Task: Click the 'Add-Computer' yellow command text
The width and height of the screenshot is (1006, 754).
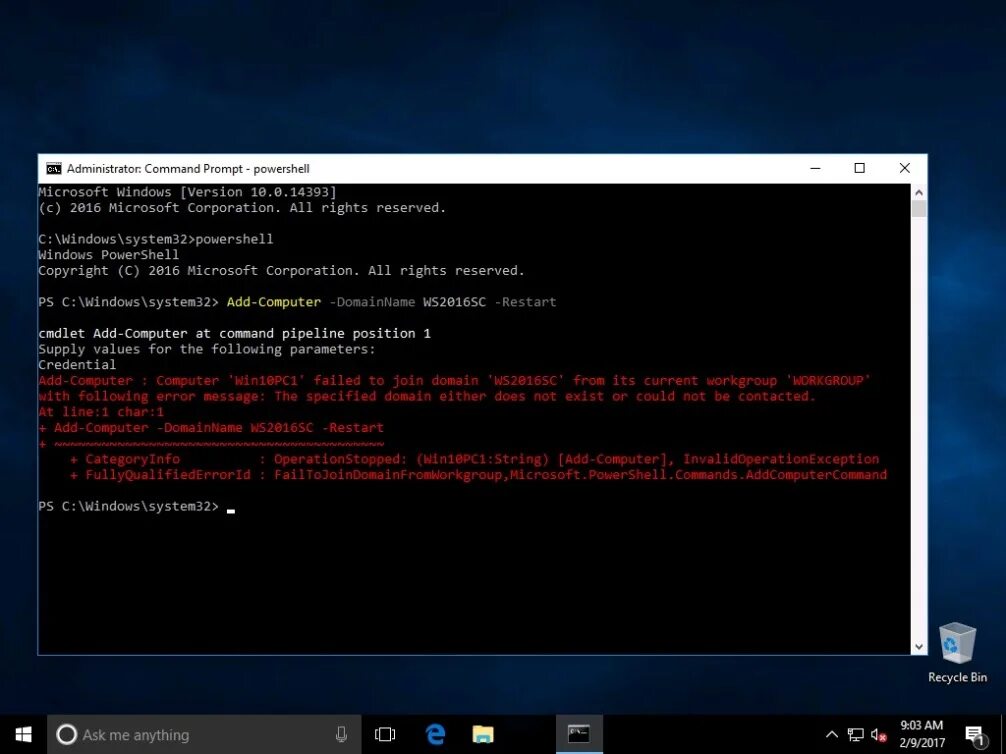Action: click(x=274, y=302)
